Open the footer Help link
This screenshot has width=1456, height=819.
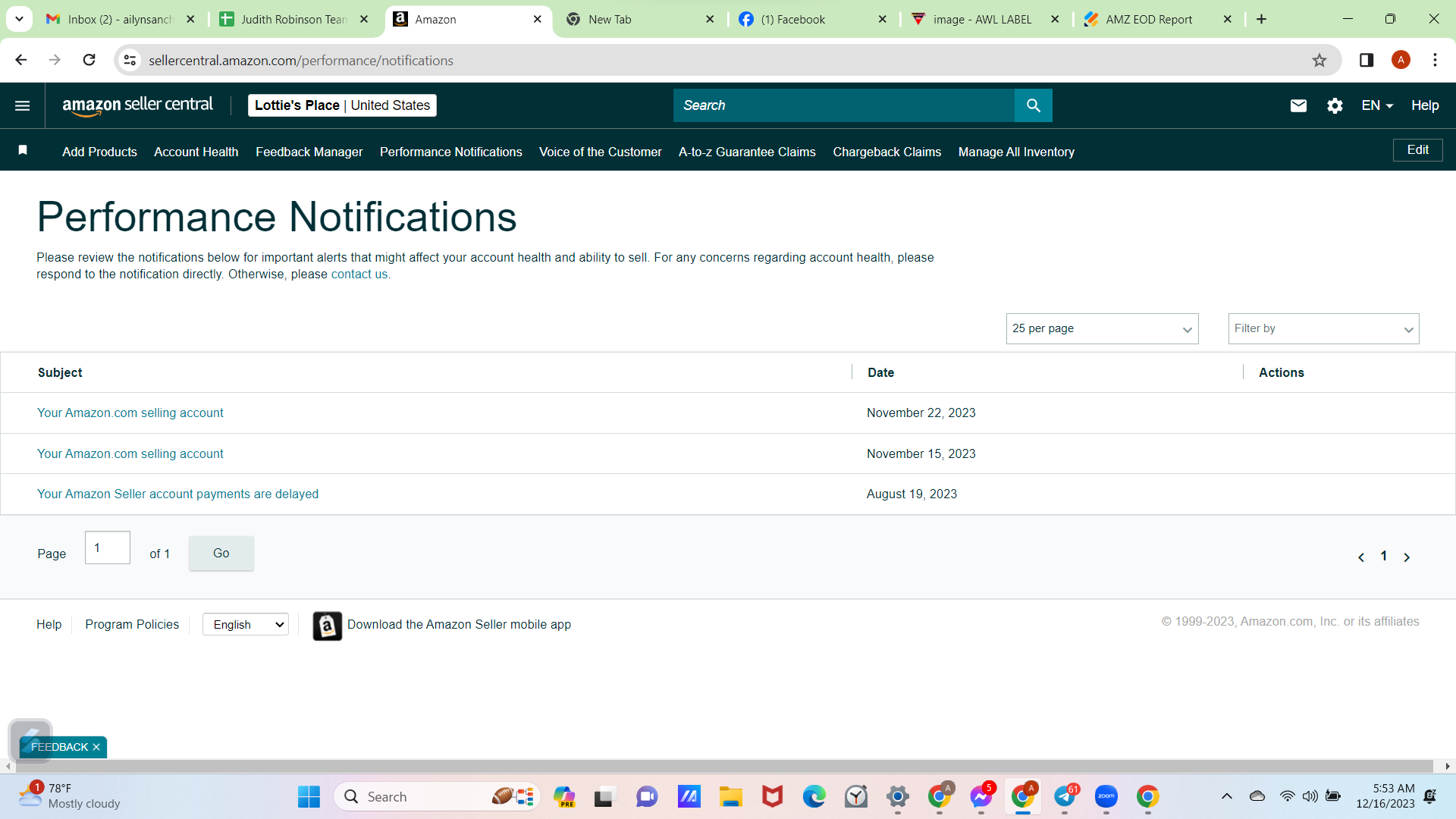[x=49, y=624]
